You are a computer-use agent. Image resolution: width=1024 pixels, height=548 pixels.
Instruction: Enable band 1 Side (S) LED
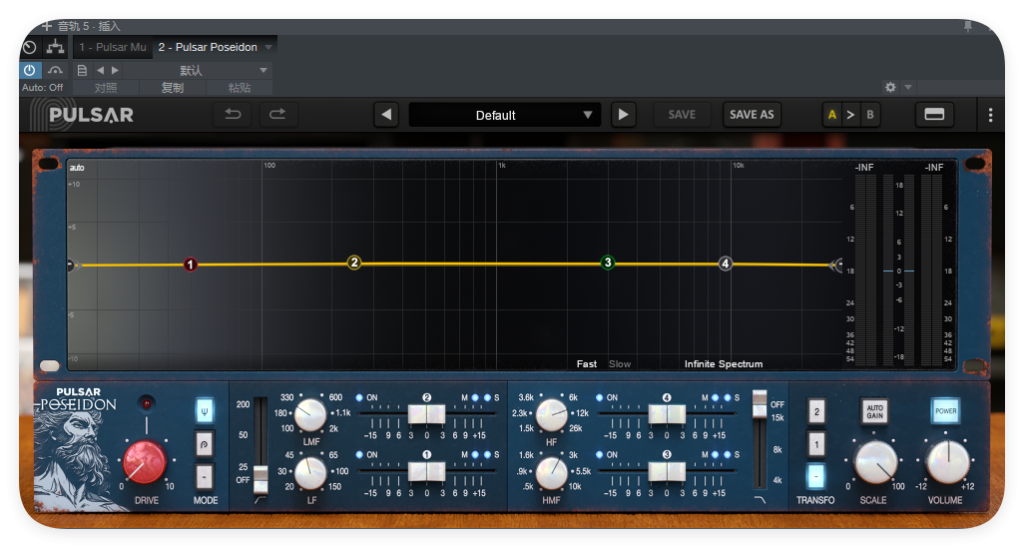click(x=487, y=455)
